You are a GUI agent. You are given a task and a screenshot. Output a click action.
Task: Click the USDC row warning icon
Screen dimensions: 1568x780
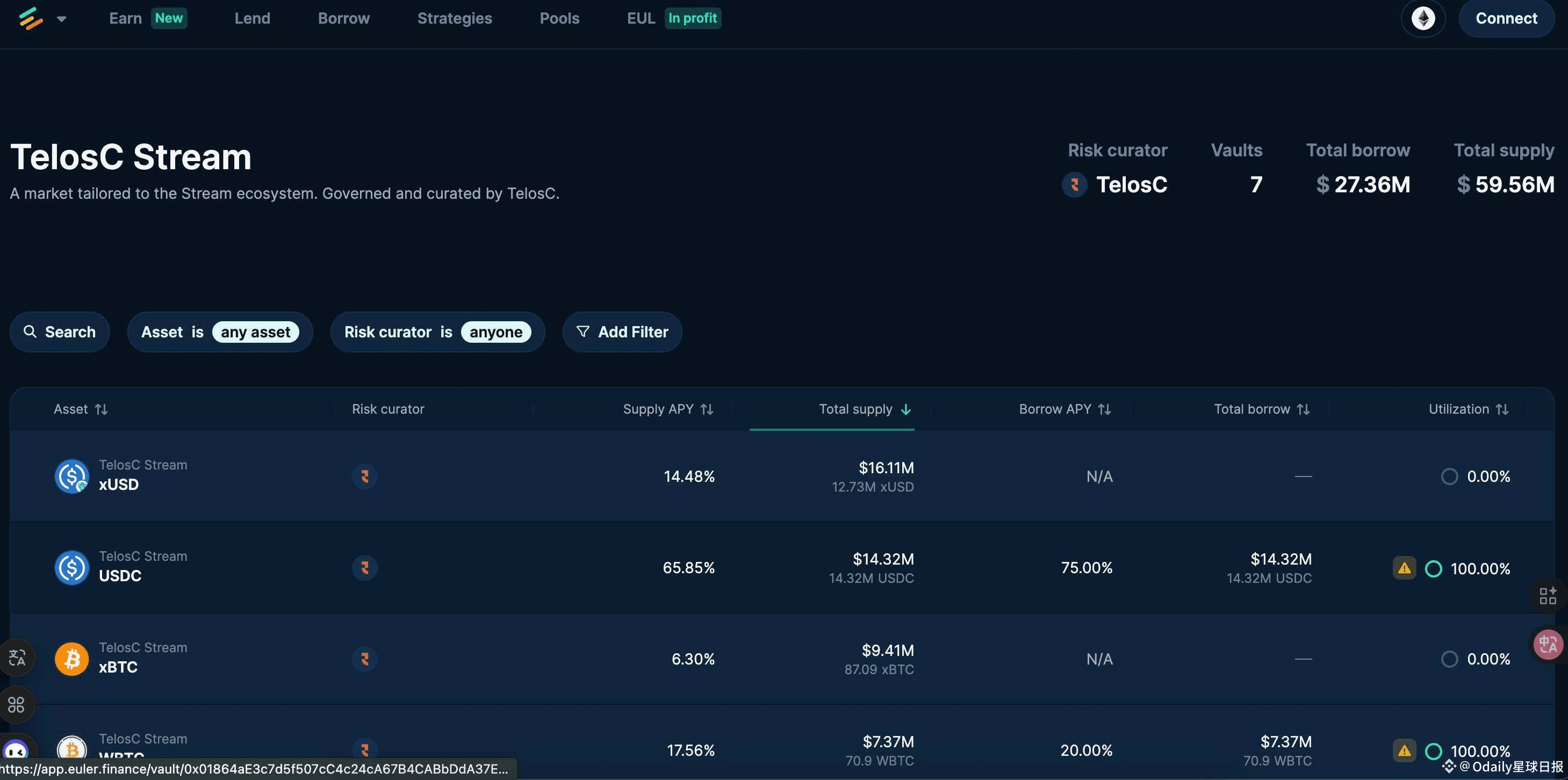coord(1404,568)
